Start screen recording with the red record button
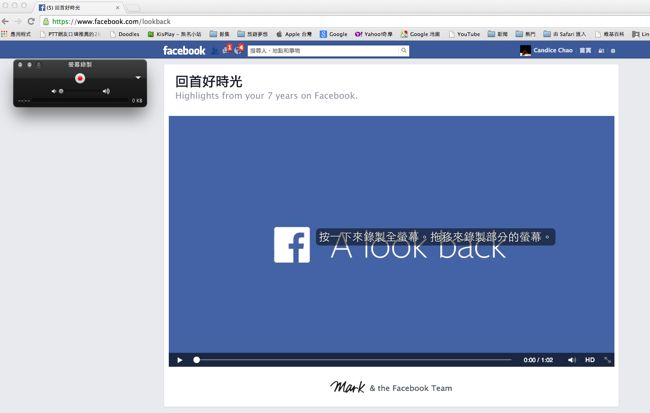The width and height of the screenshot is (650, 413). [x=80, y=77]
